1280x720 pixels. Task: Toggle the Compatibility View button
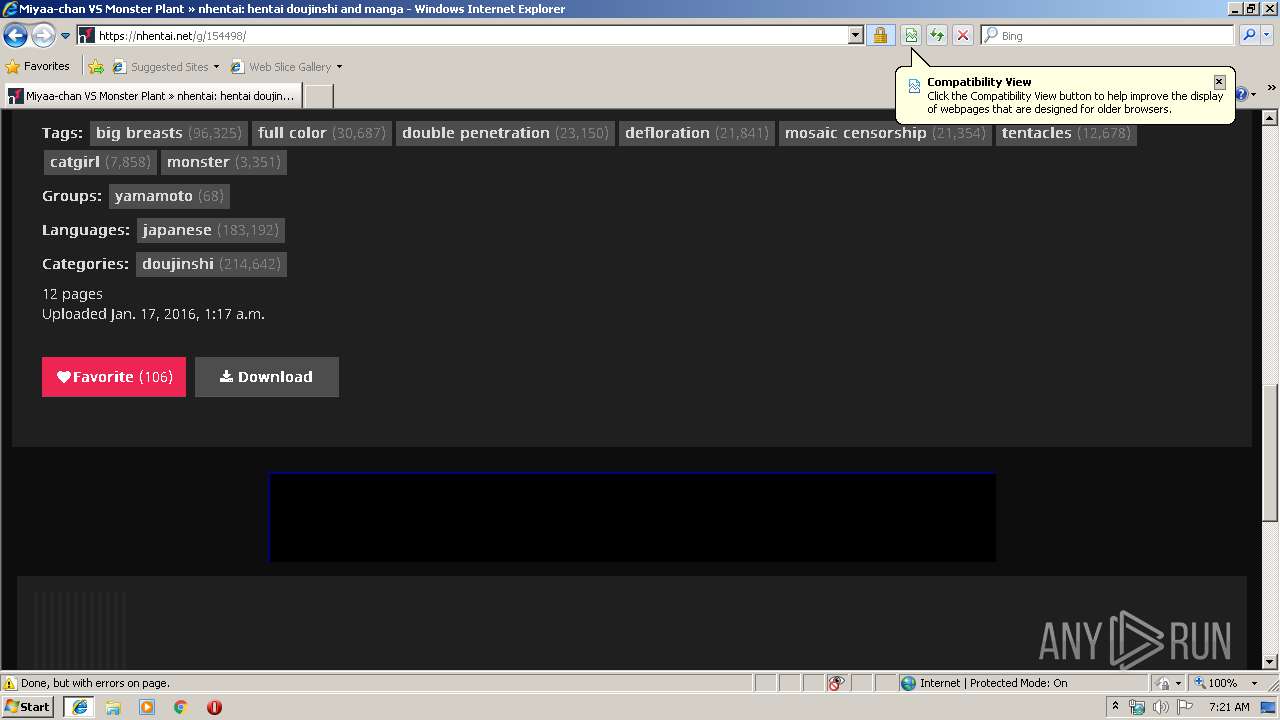click(911, 36)
